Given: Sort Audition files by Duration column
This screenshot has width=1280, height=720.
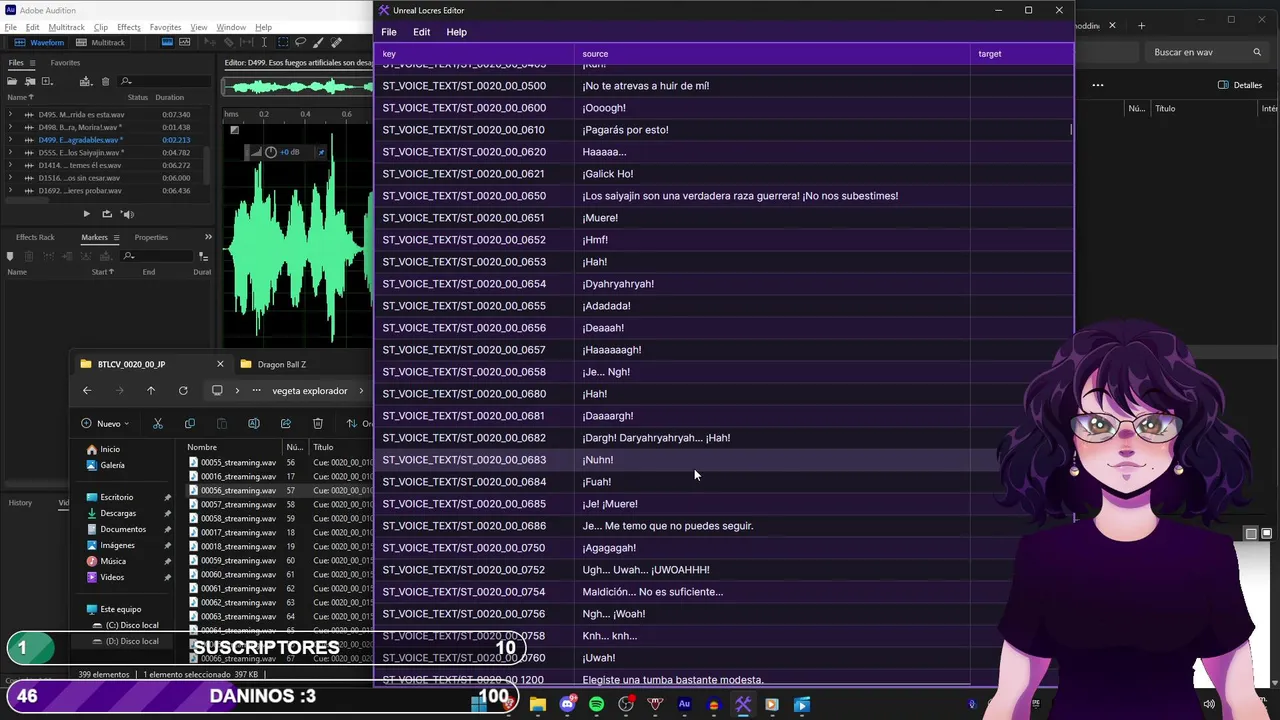Looking at the screenshot, I should [169, 97].
